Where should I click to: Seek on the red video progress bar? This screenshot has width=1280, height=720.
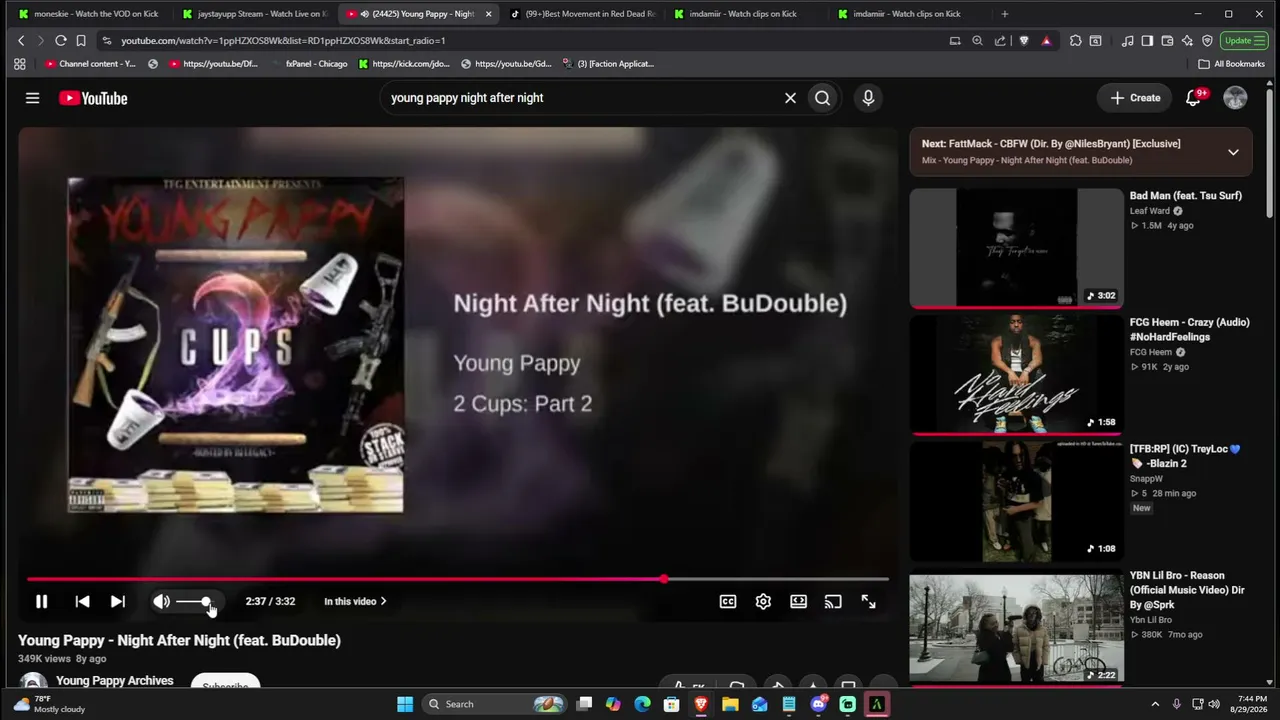(x=458, y=579)
